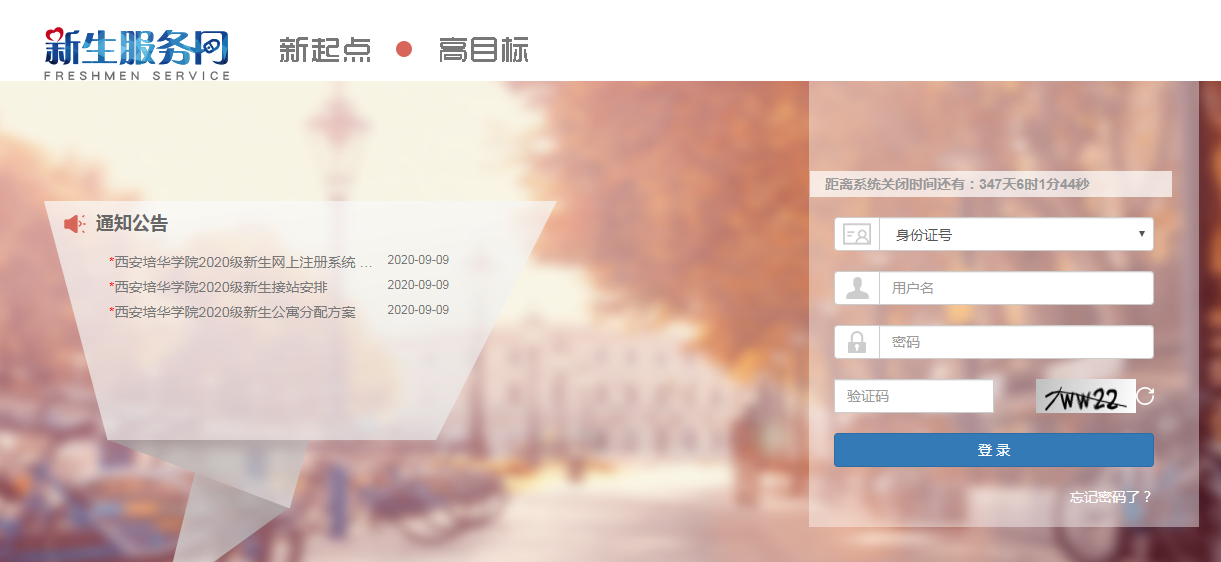Click the 通知公告 heading
This screenshot has width=1221, height=562.
click(132, 224)
